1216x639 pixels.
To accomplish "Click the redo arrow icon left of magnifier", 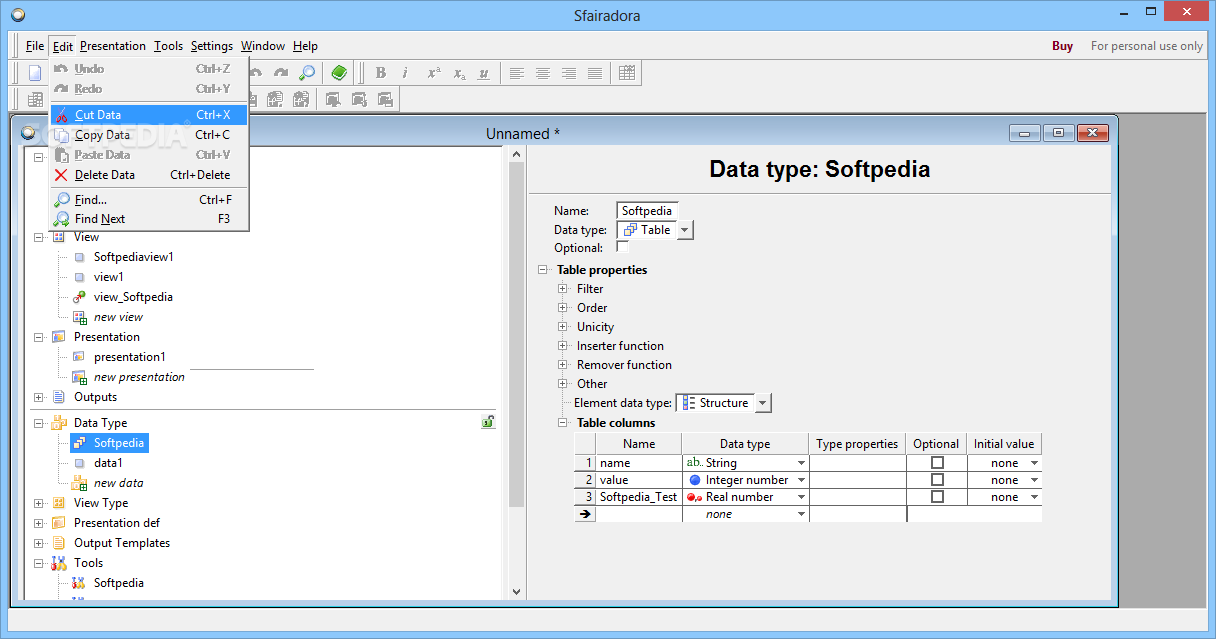I will coord(282,73).
